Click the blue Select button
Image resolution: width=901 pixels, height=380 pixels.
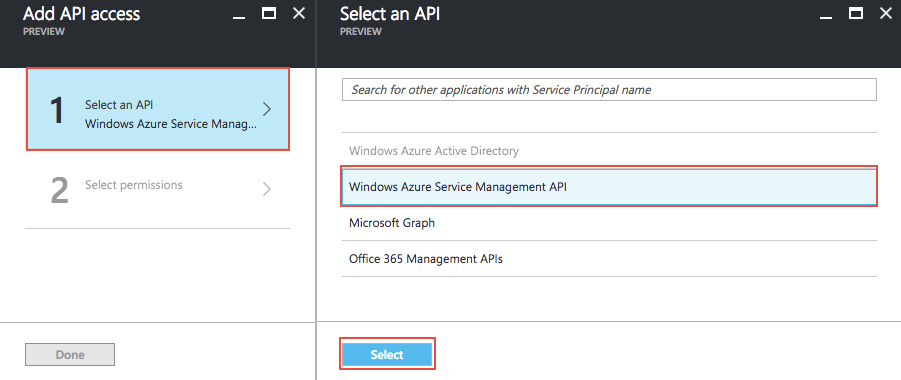tap(387, 355)
